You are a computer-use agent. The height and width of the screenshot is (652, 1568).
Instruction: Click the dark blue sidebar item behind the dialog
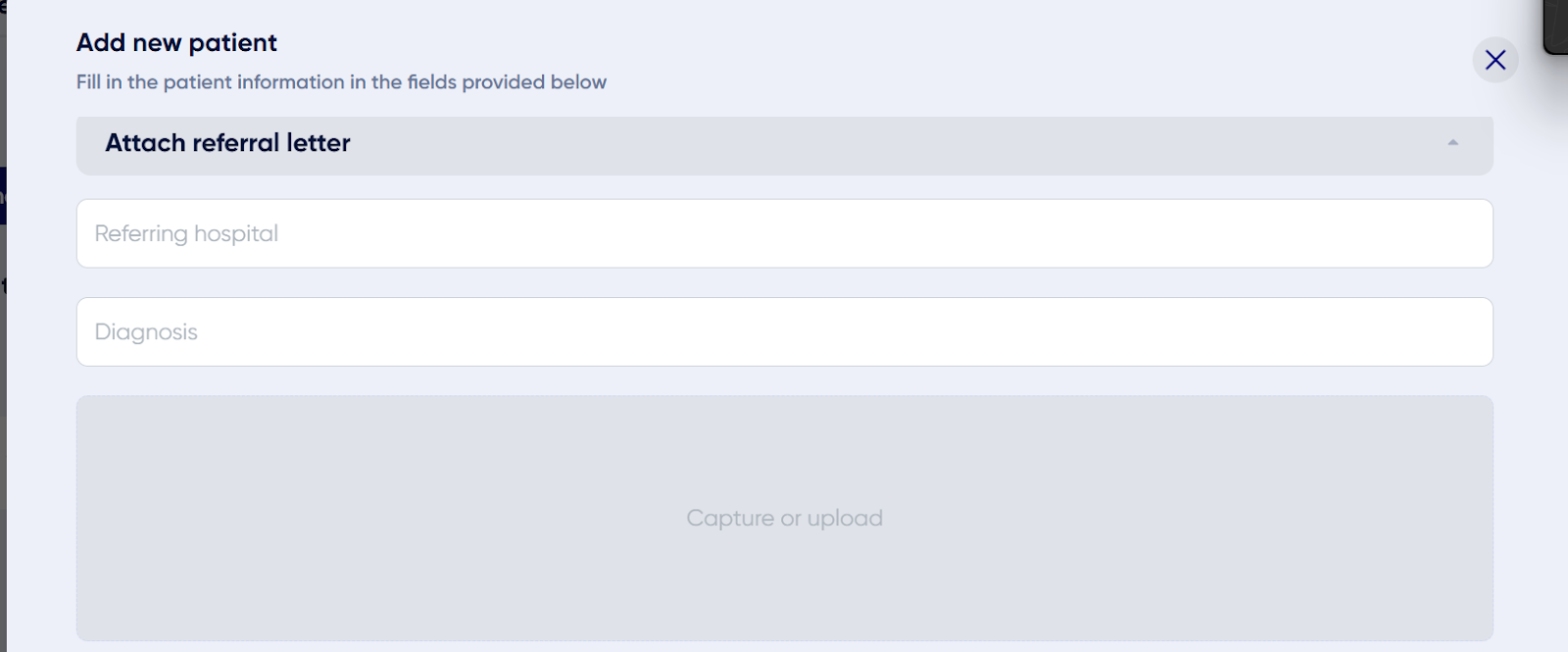(3, 195)
